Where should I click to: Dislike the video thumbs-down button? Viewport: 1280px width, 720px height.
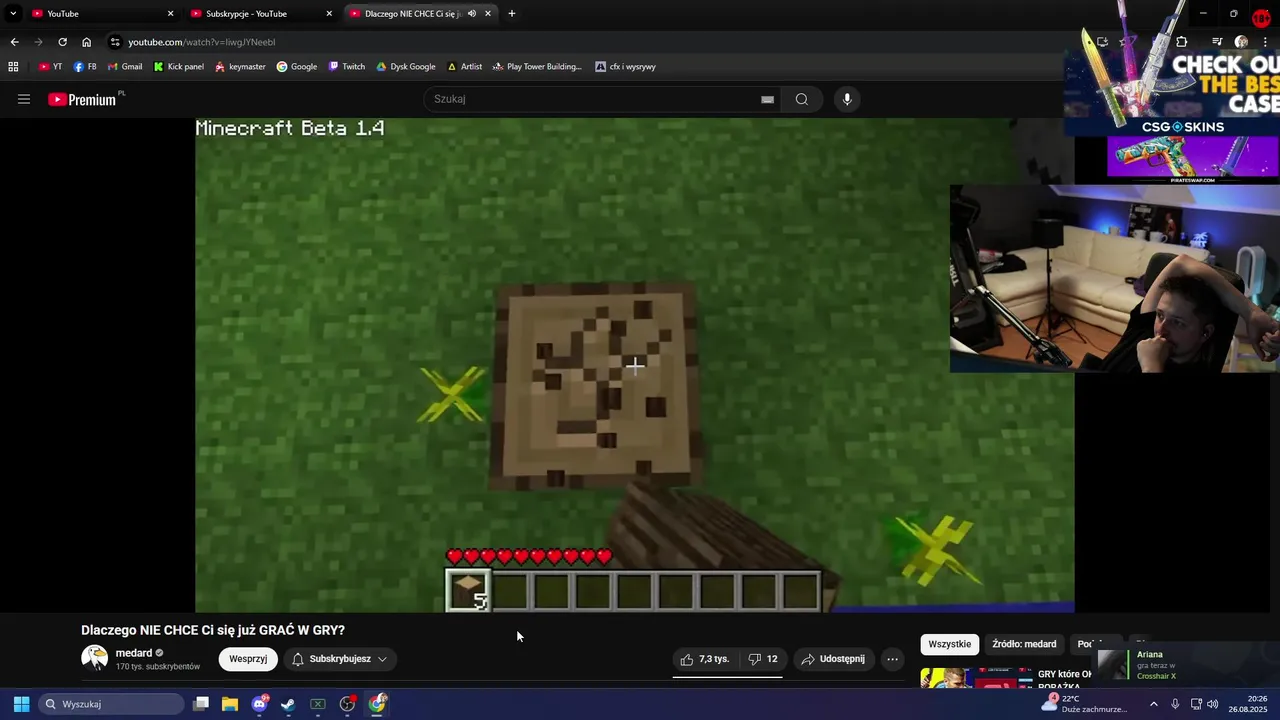[x=762, y=659]
